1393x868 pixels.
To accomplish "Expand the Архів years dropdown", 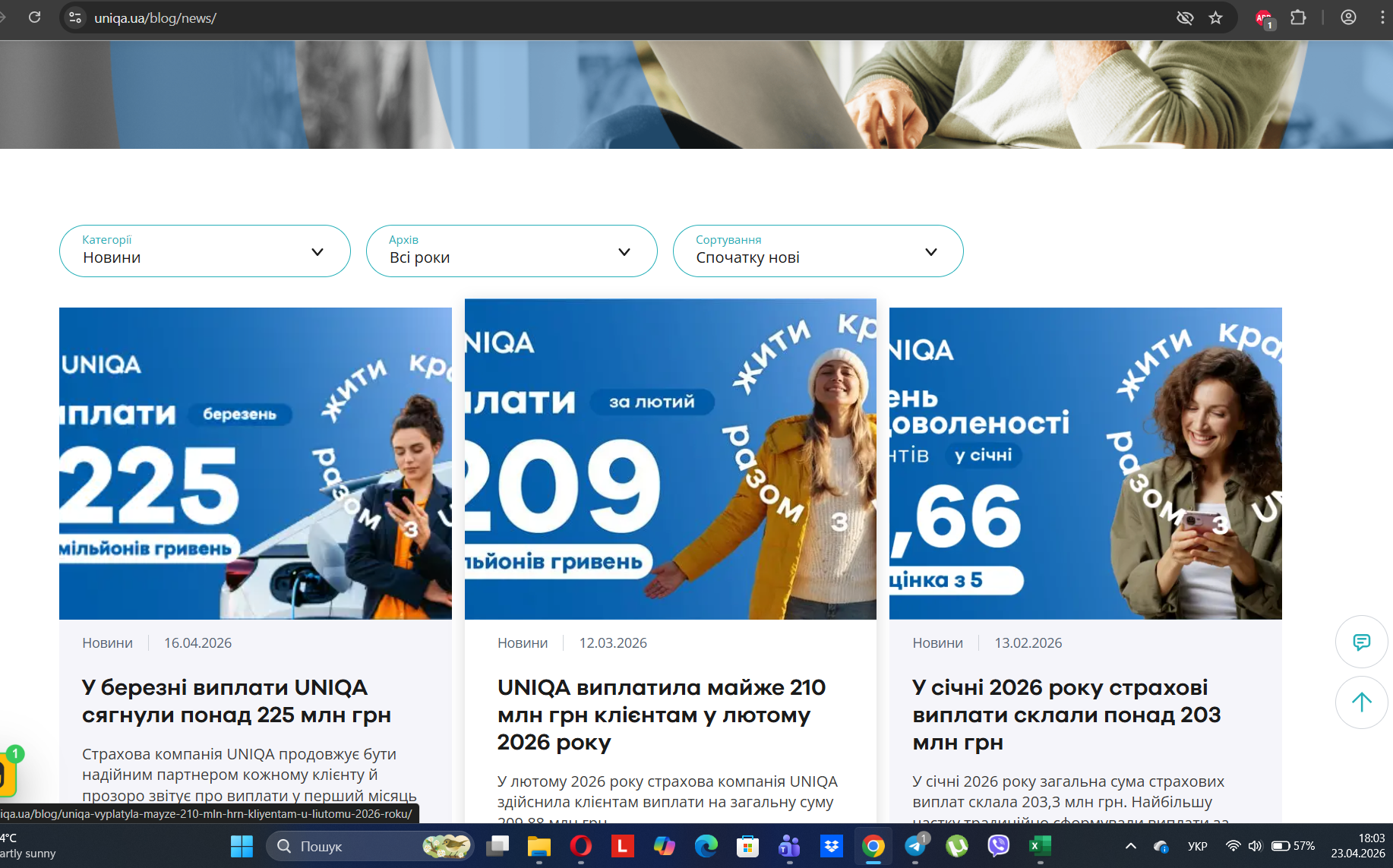I will pyautogui.click(x=512, y=251).
